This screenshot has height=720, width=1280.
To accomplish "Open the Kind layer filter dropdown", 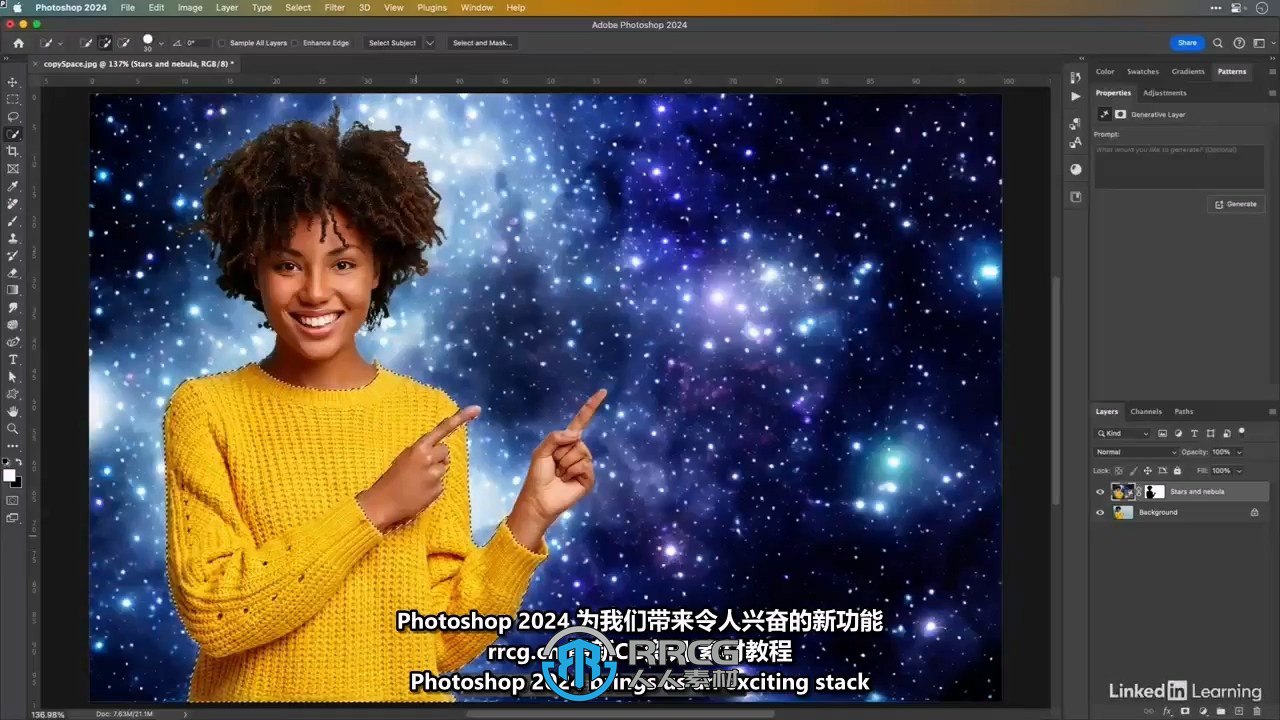I will [1123, 433].
